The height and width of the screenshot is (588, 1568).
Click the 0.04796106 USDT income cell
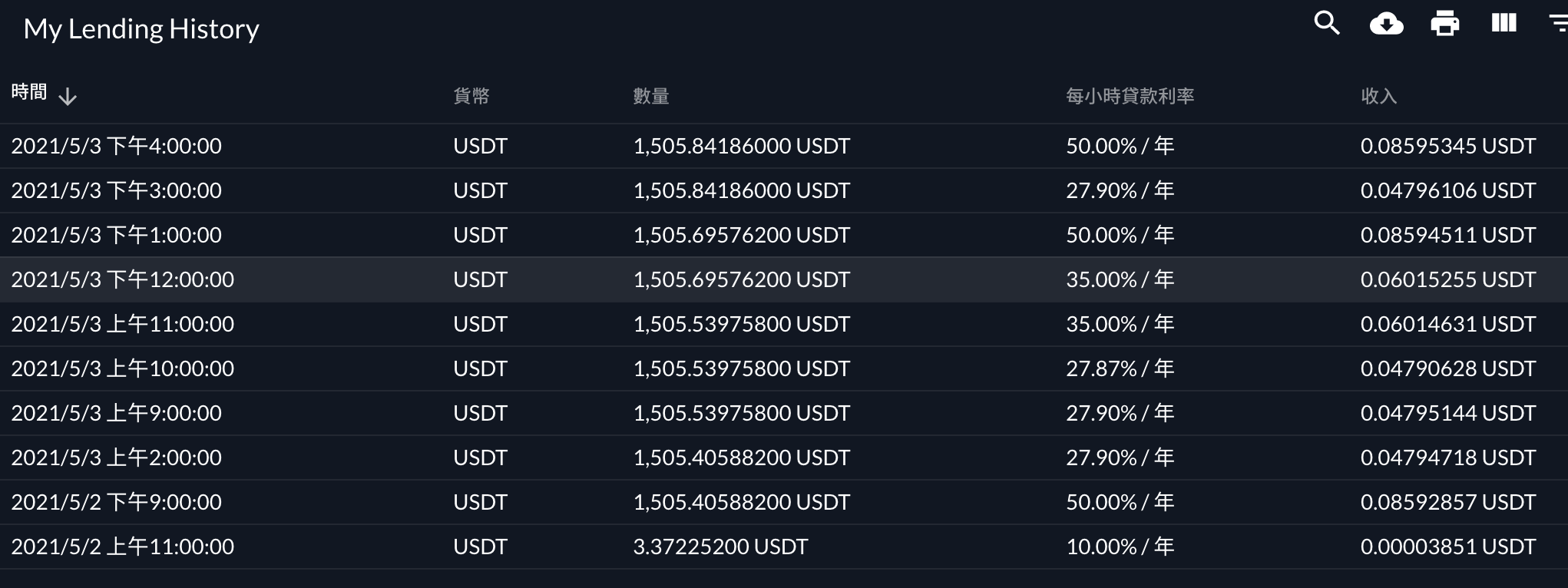click(1448, 190)
